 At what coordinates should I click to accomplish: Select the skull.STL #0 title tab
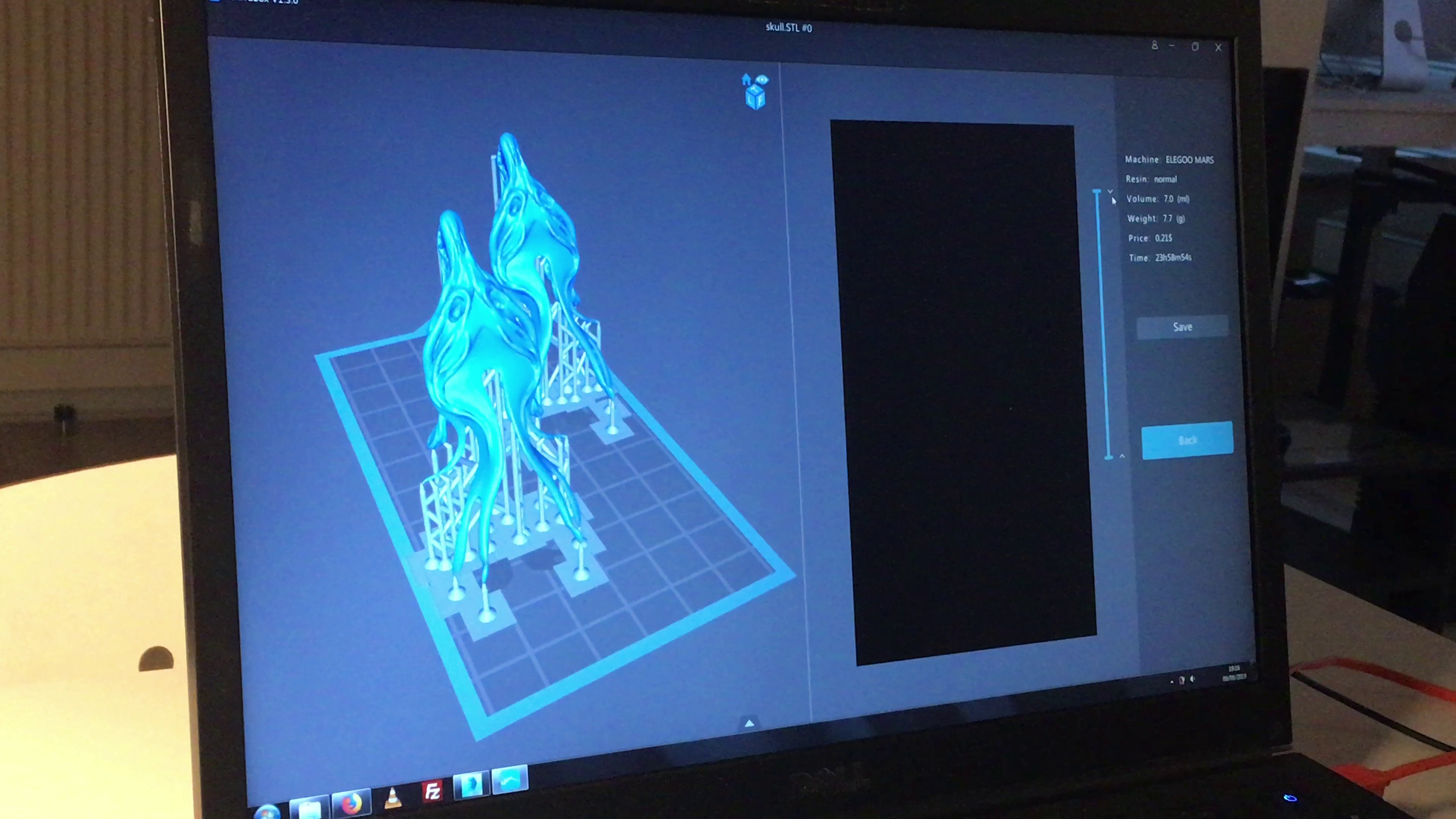(x=789, y=28)
